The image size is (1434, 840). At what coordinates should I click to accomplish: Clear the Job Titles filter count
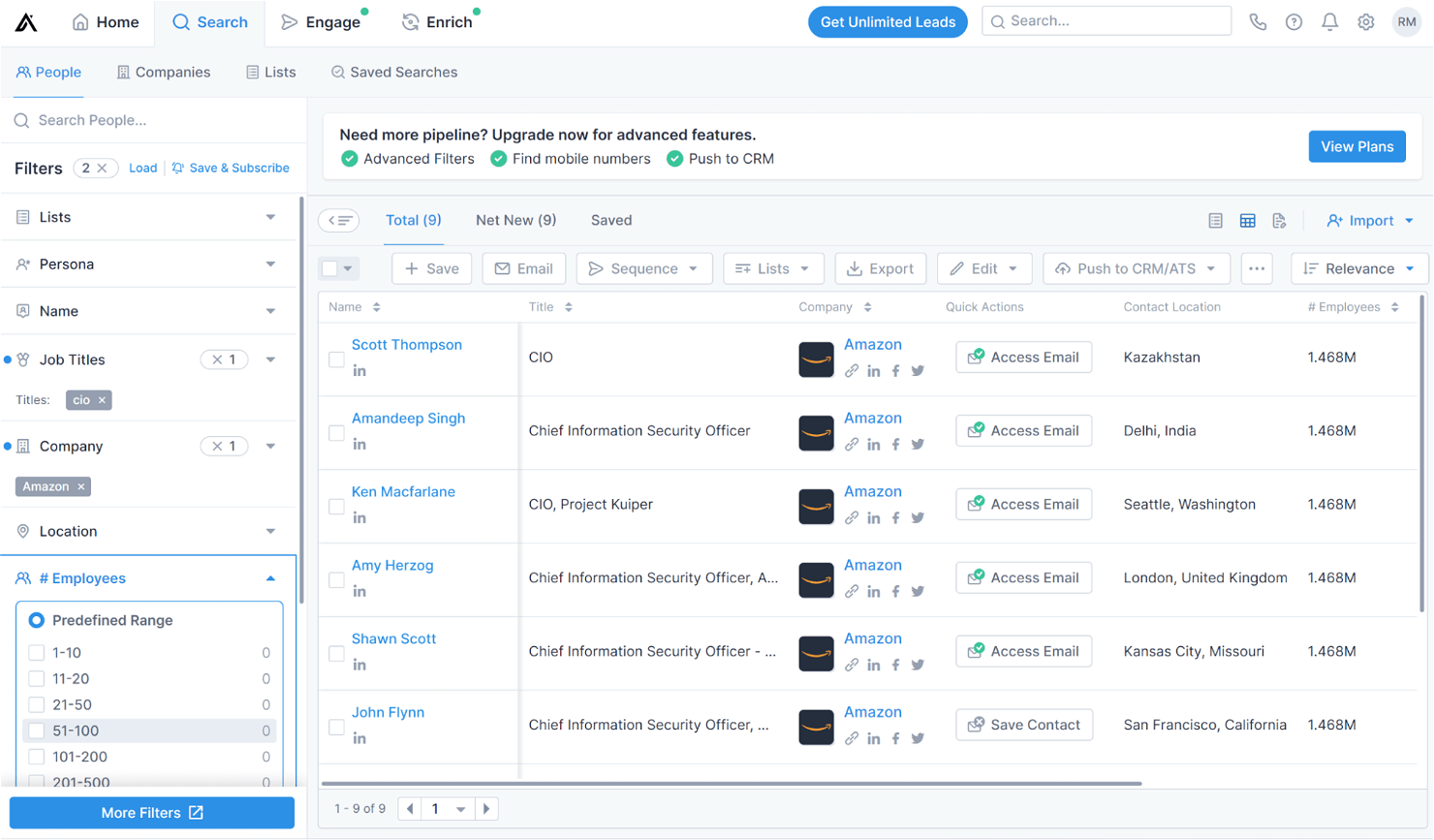224,359
